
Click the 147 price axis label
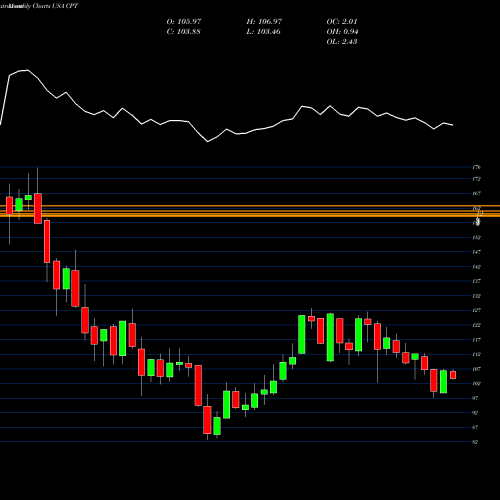pos(477,252)
